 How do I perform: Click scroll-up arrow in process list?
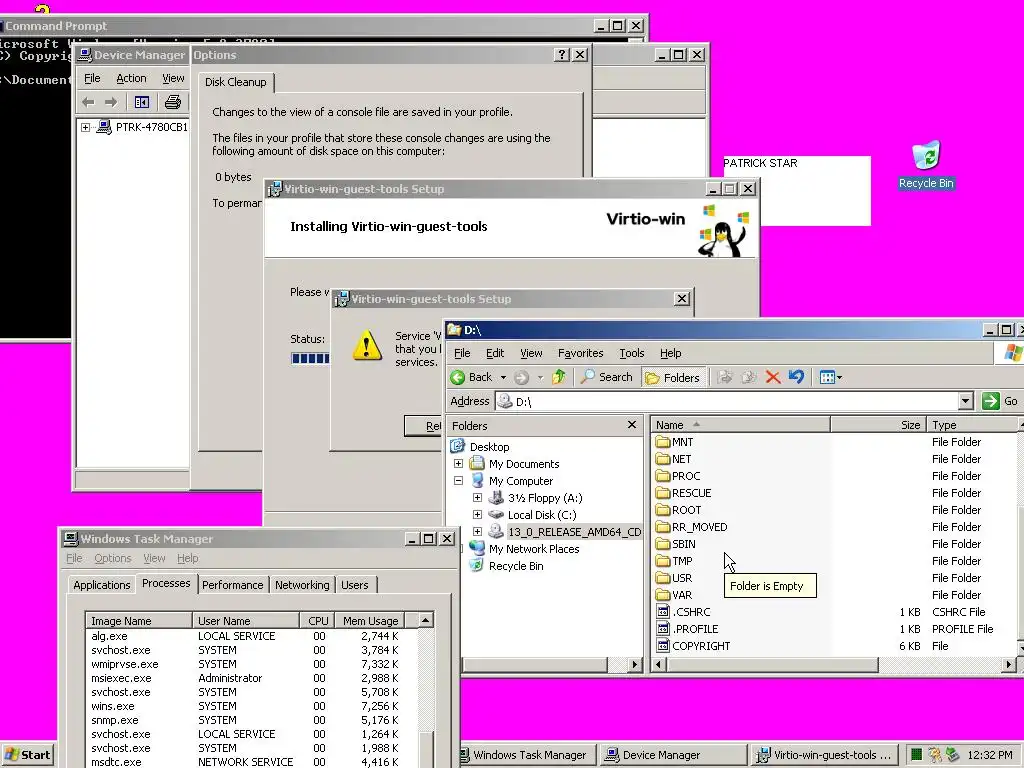click(x=426, y=620)
